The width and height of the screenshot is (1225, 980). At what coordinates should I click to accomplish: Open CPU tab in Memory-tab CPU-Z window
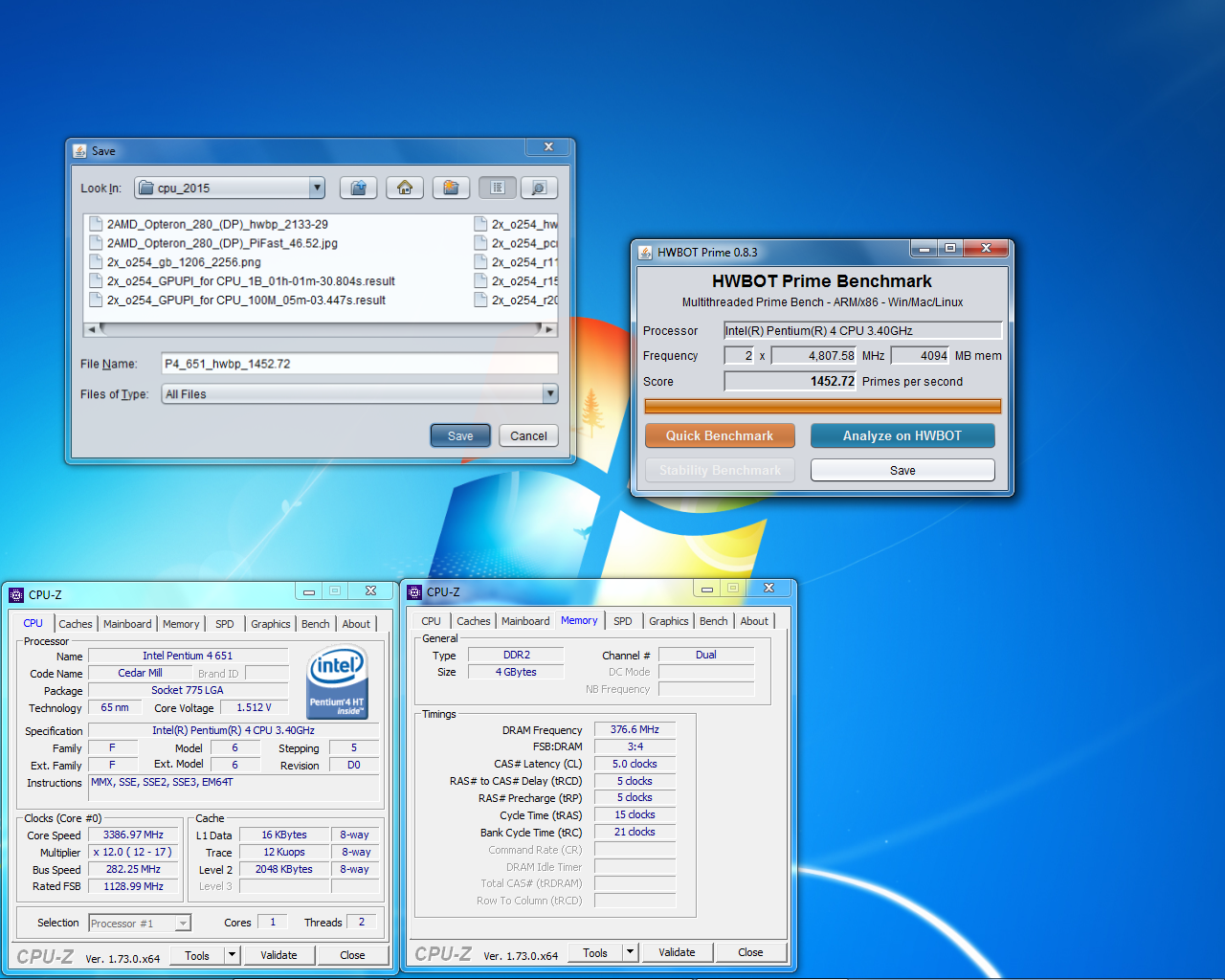(x=432, y=621)
